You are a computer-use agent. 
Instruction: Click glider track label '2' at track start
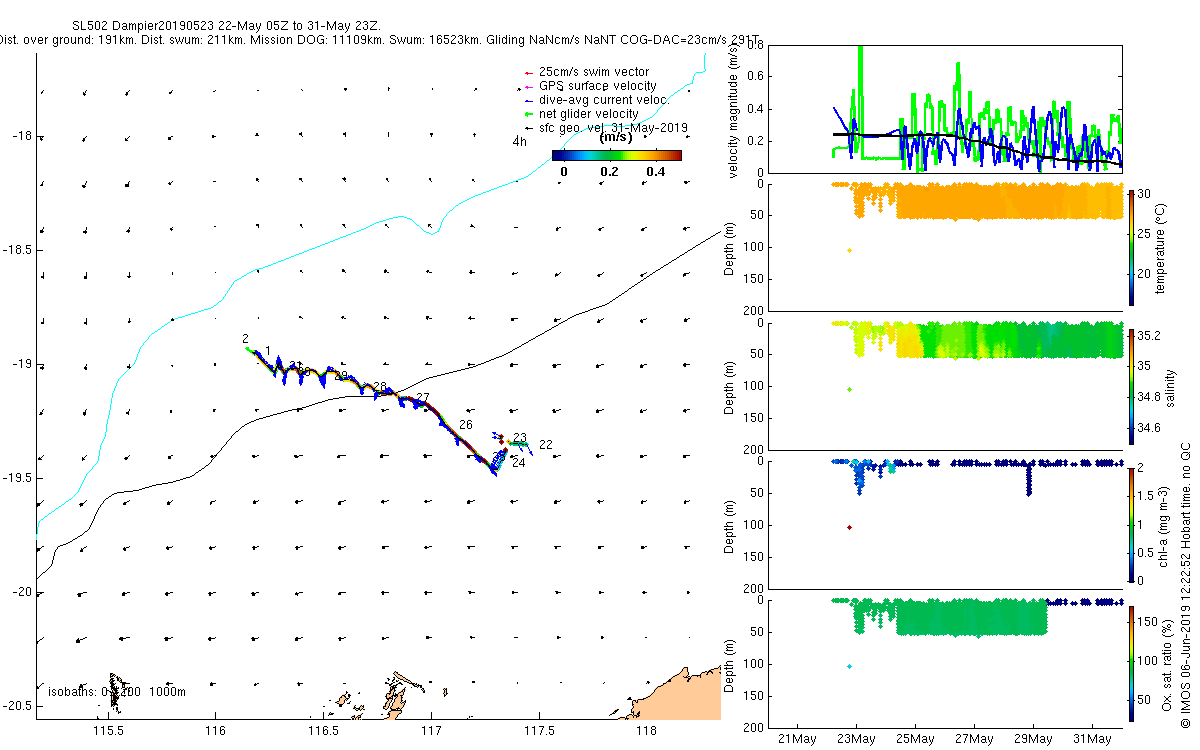click(x=245, y=339)
